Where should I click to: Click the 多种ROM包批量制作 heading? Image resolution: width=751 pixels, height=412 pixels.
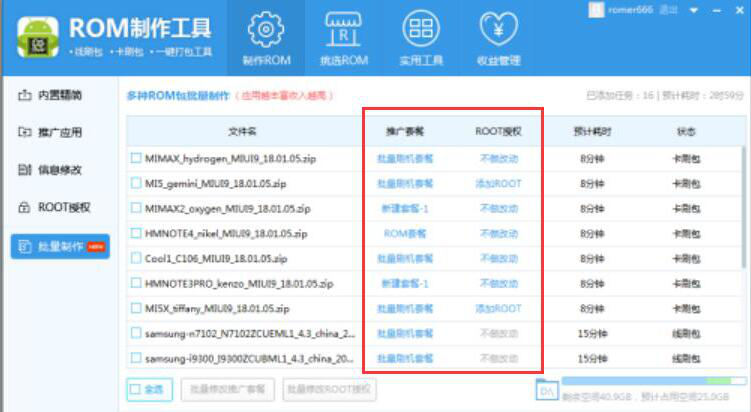click(178, 95)
